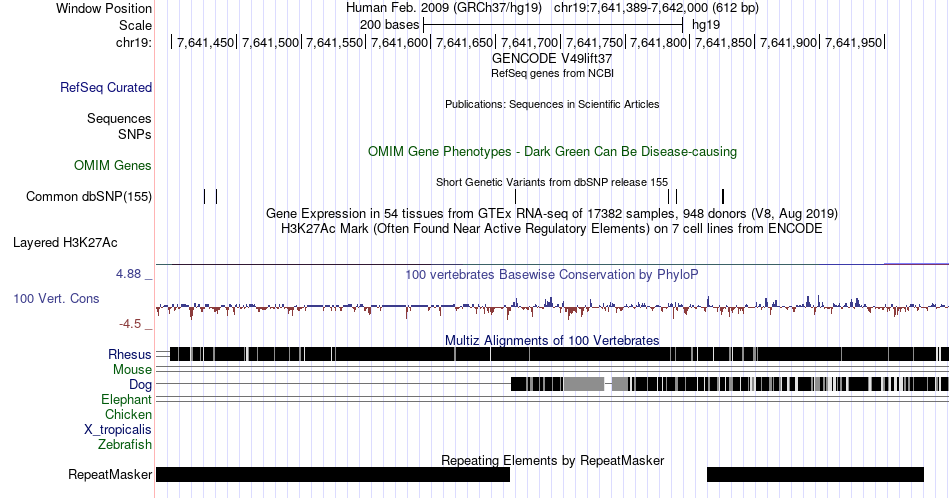Viewport: 950px width, 498px height.
Task: Select the Mouse species label
Action: pos(132,370)
